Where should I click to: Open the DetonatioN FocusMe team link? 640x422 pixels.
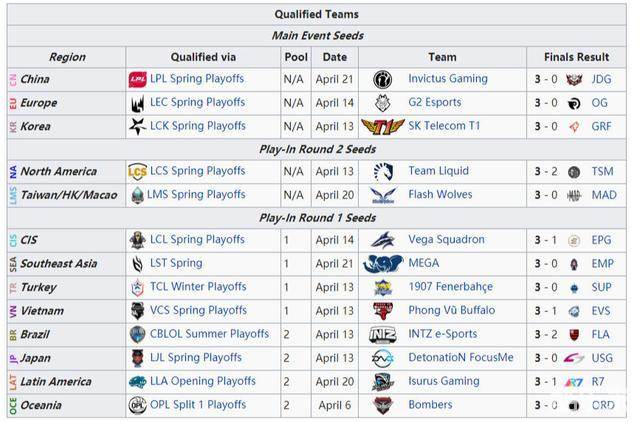click(460, 358)
